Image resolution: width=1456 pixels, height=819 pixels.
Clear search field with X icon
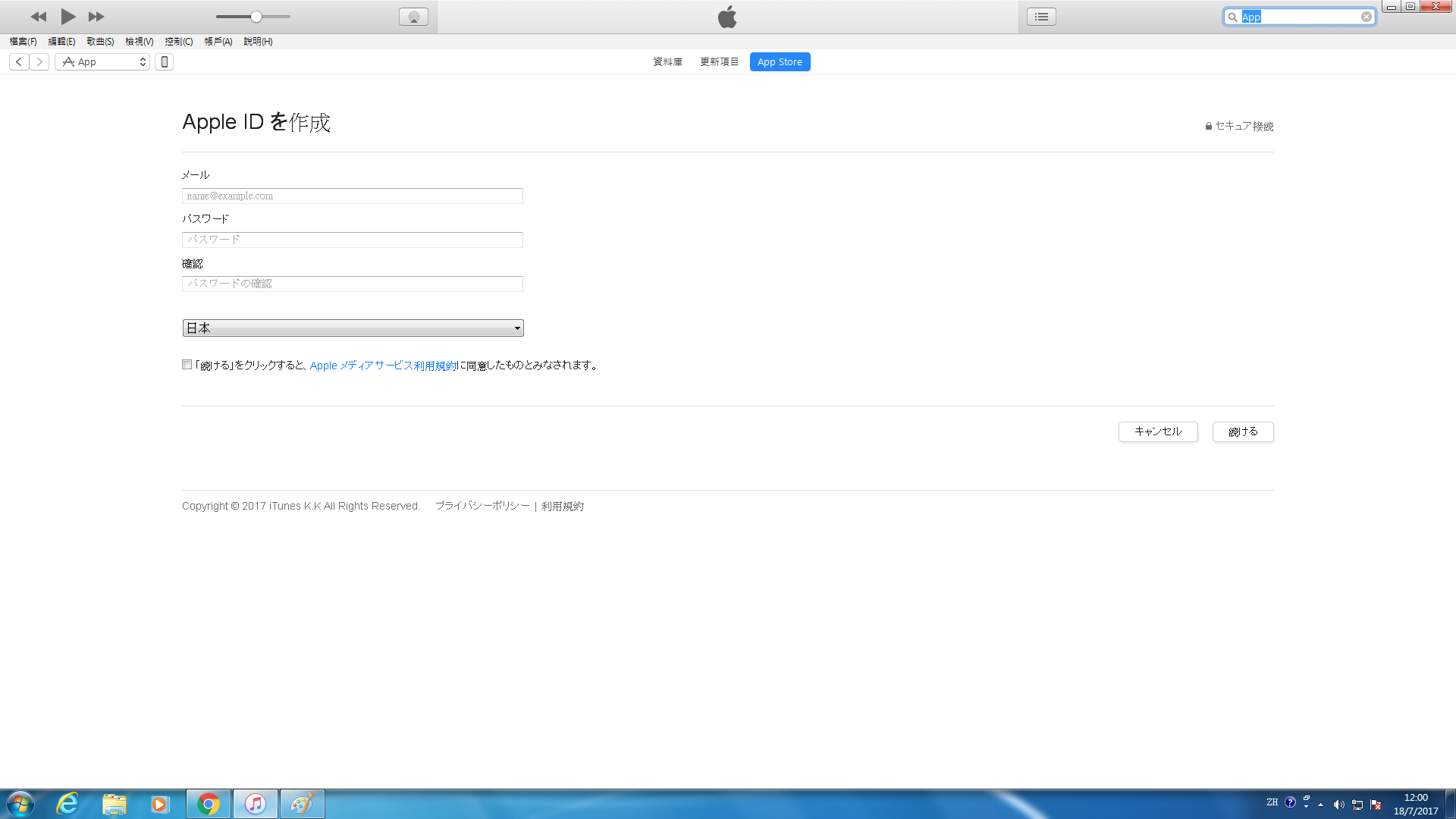click(x=1366, y=17)
